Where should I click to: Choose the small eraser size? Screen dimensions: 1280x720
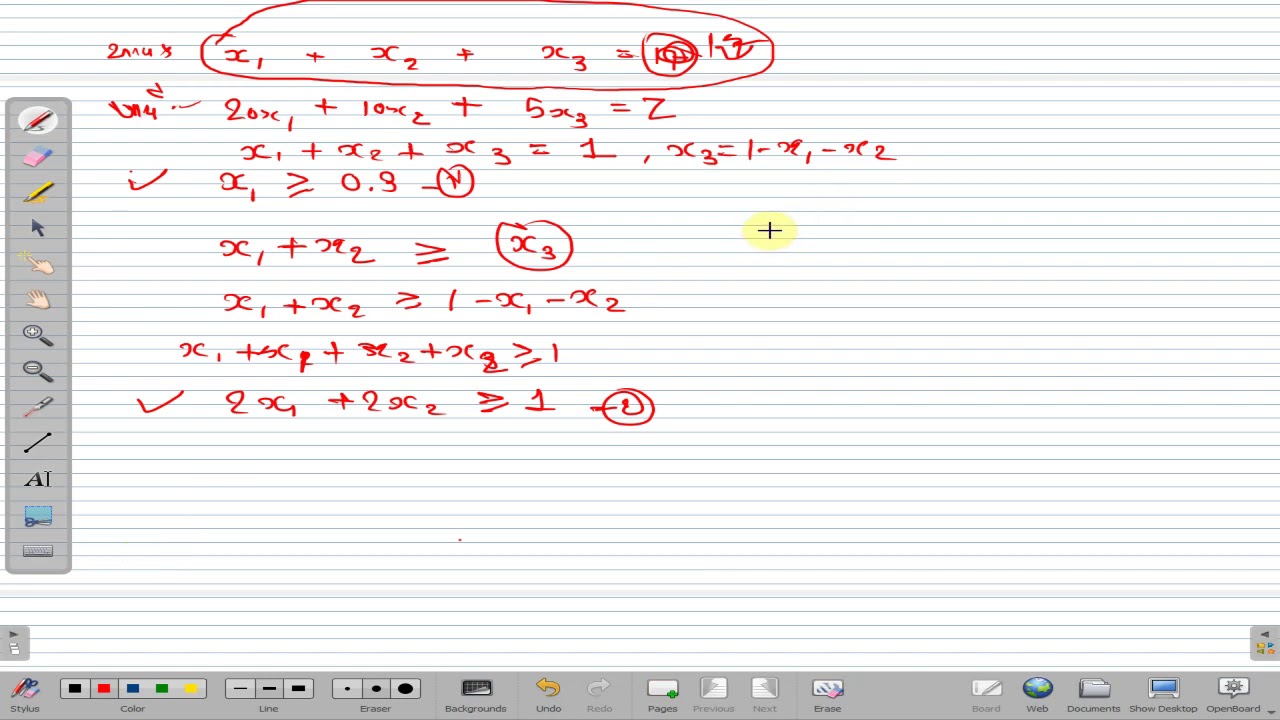(x=347, y=688)
